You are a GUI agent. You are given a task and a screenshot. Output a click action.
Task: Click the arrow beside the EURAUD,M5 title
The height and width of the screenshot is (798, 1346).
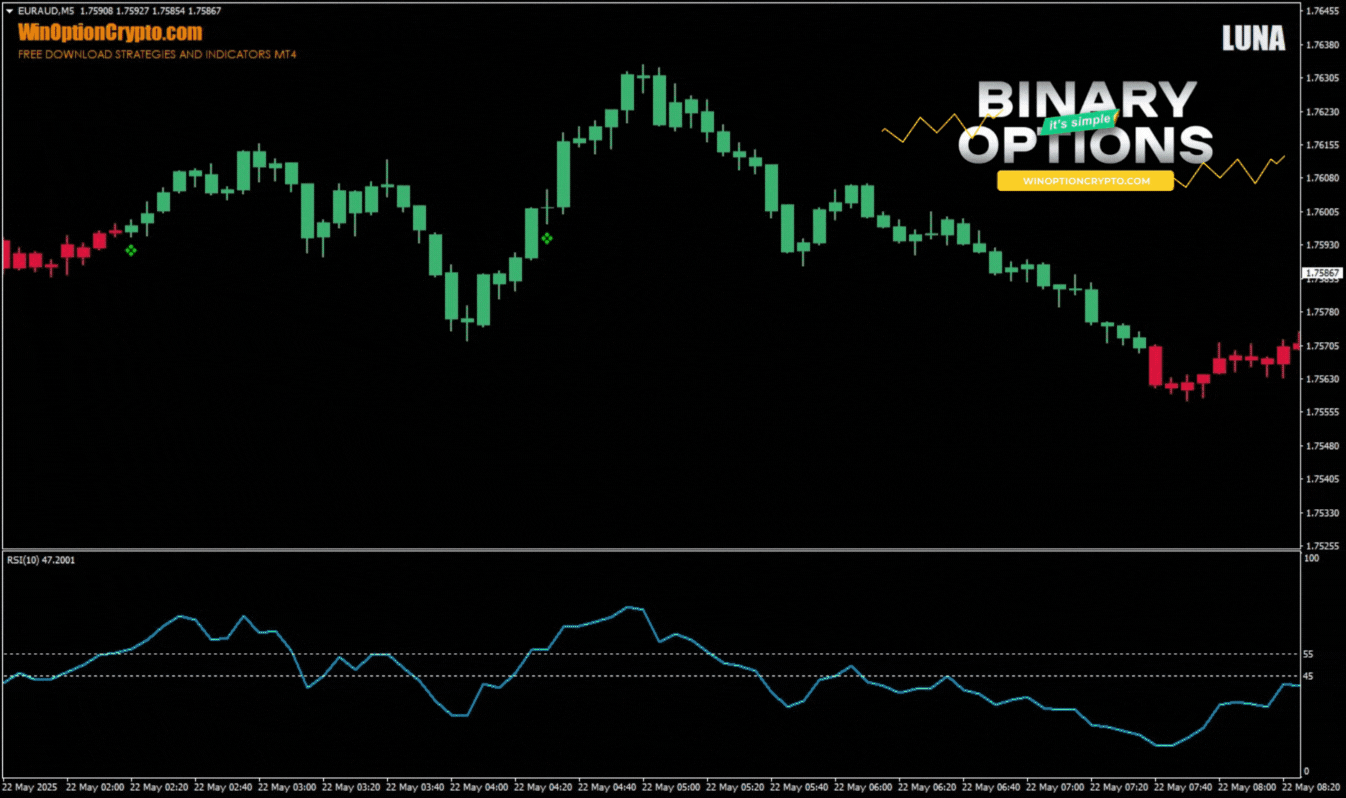pyautogui.click(x=9, y=11)
